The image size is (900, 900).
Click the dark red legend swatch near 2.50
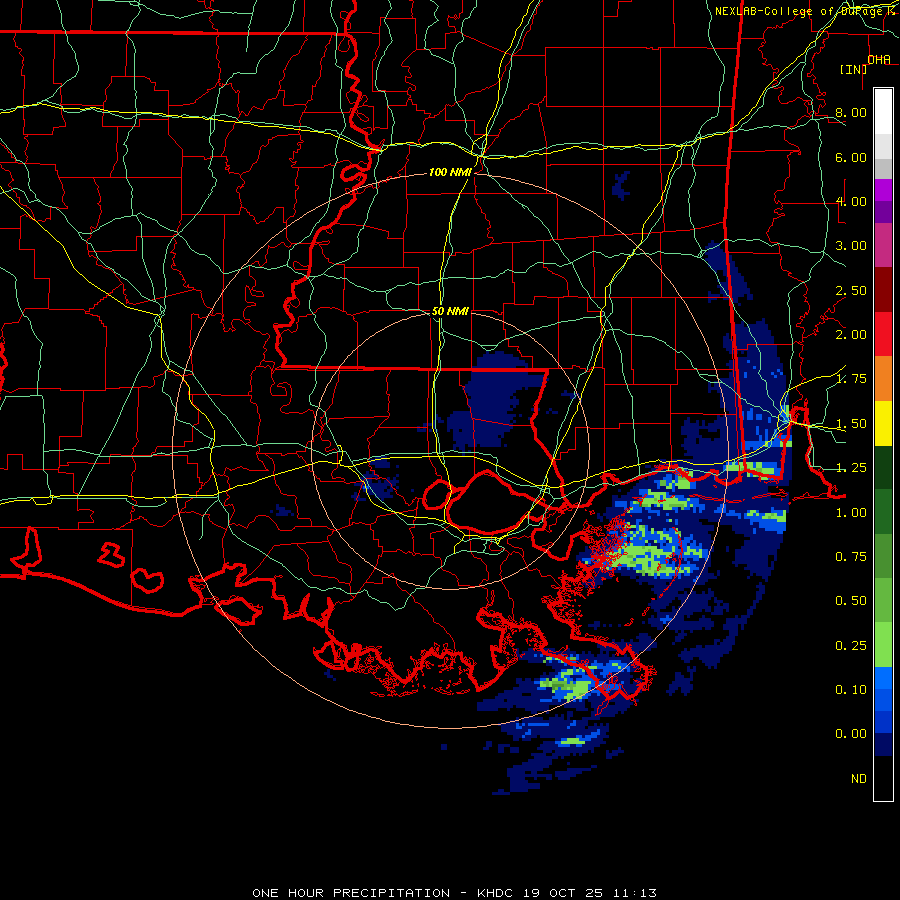point(883,289)
